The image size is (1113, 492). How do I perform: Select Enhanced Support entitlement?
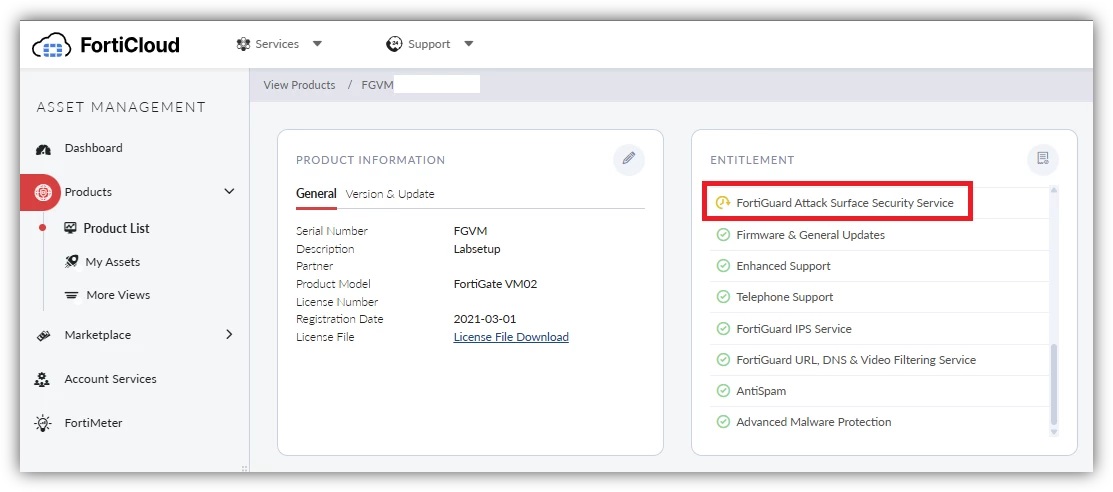pos(784,266)
